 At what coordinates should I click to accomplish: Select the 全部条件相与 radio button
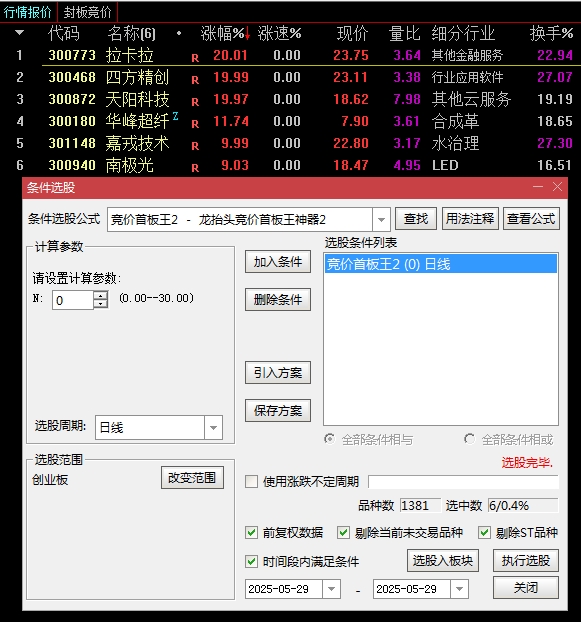[x=329, y=439]
